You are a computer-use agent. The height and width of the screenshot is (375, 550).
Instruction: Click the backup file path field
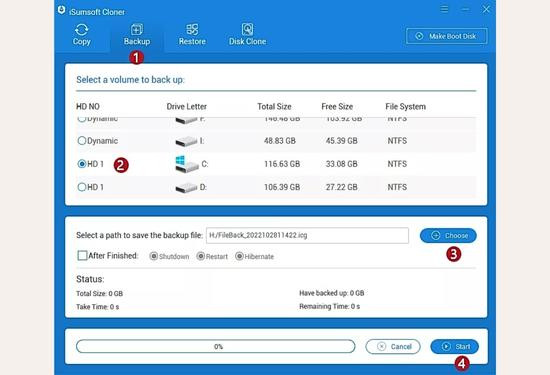307,235
